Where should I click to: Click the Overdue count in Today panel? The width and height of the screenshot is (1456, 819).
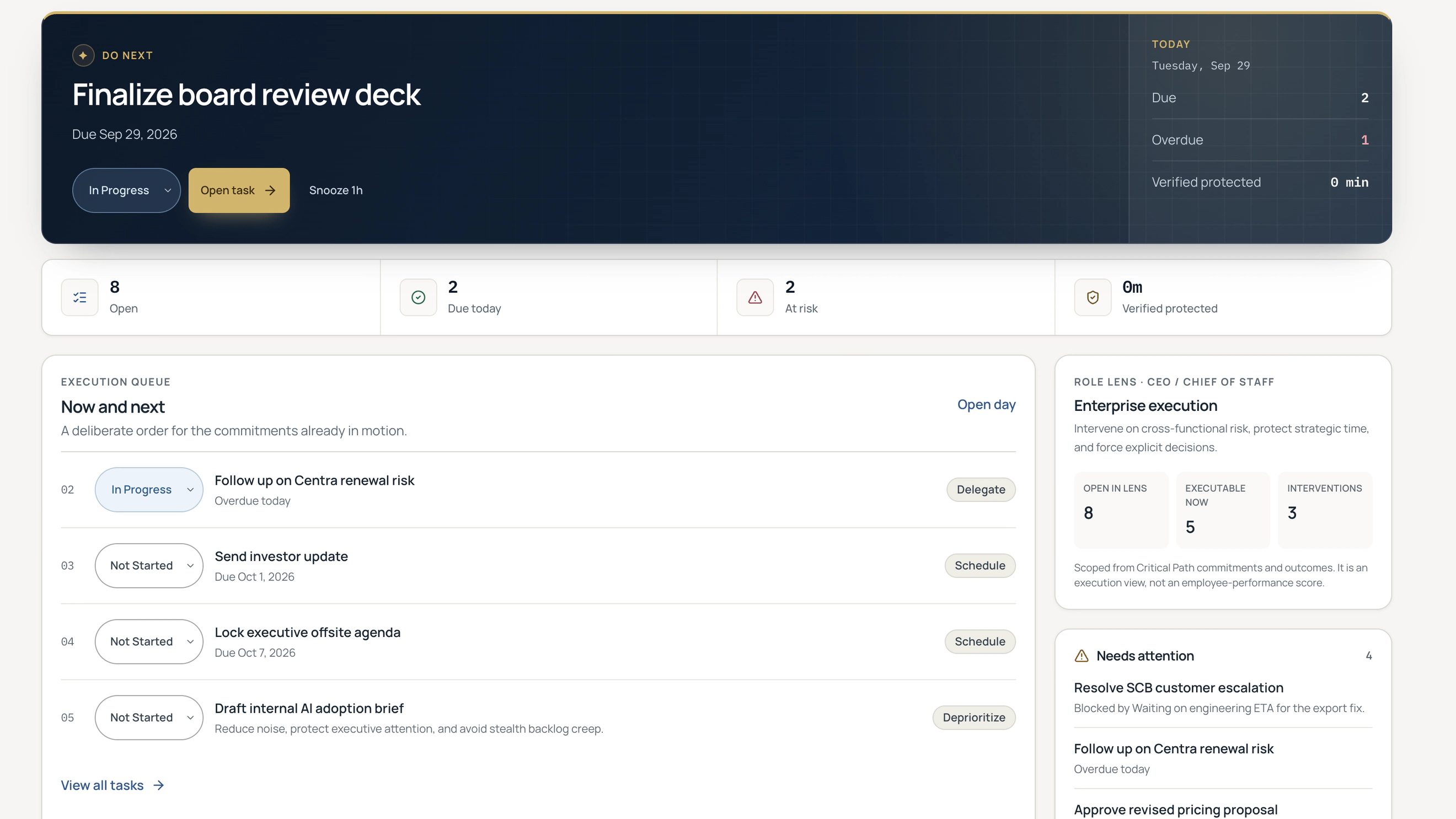point(1365,140)
